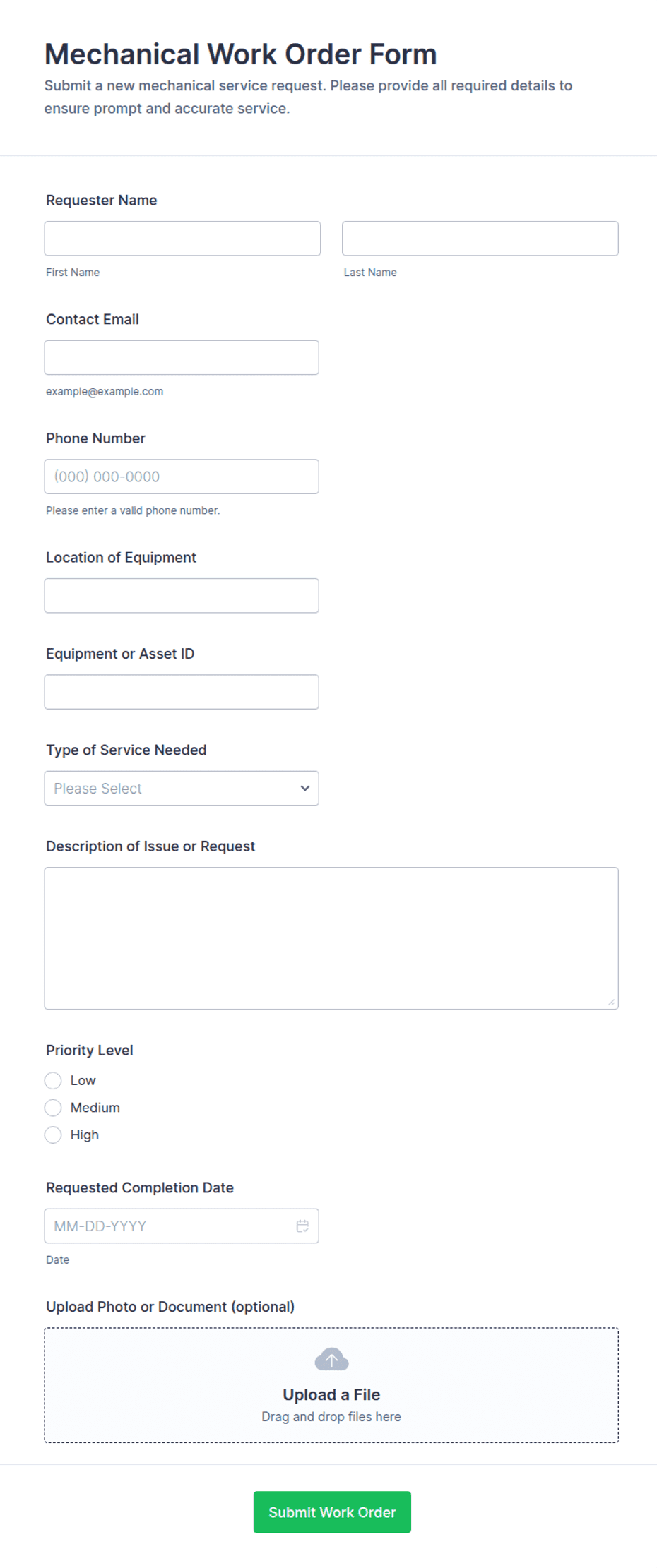Click the Contact Email input
The height and width of the screenshot is (1568, 657).
coord(182,357)
